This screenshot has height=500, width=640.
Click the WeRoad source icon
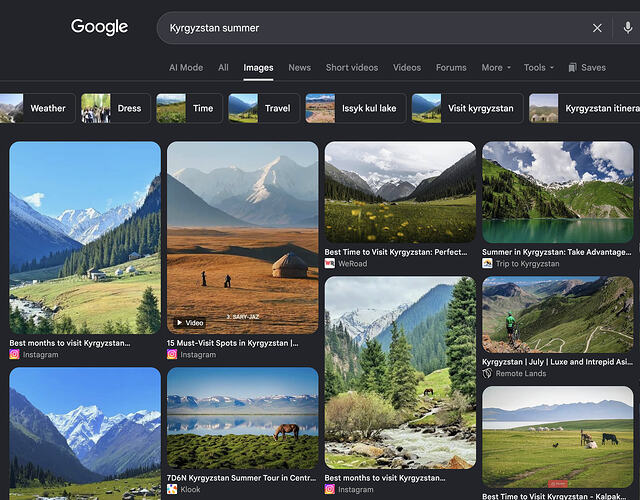(329, 263)
